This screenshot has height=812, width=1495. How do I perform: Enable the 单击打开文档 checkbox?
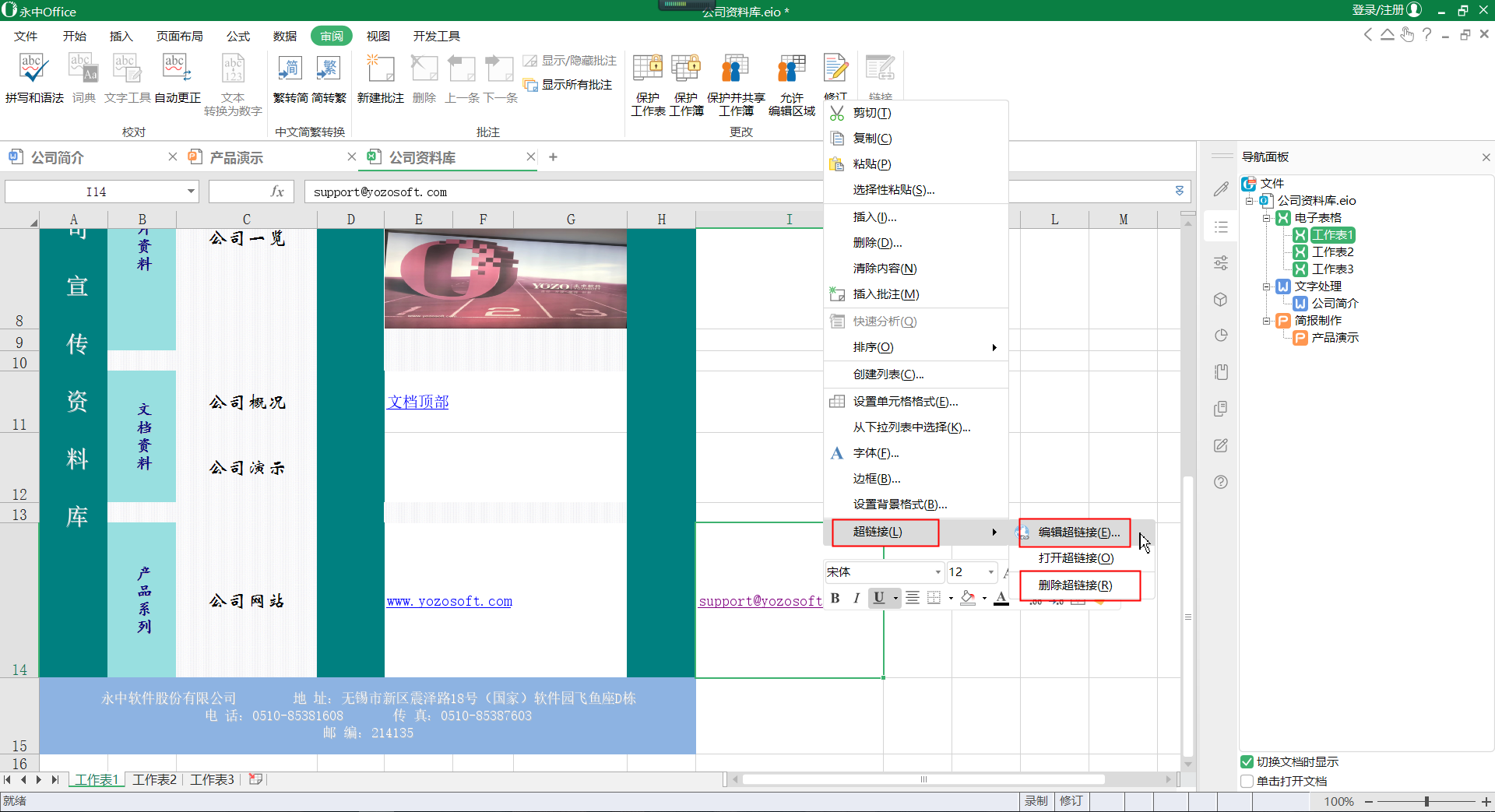pos(1248,781)
